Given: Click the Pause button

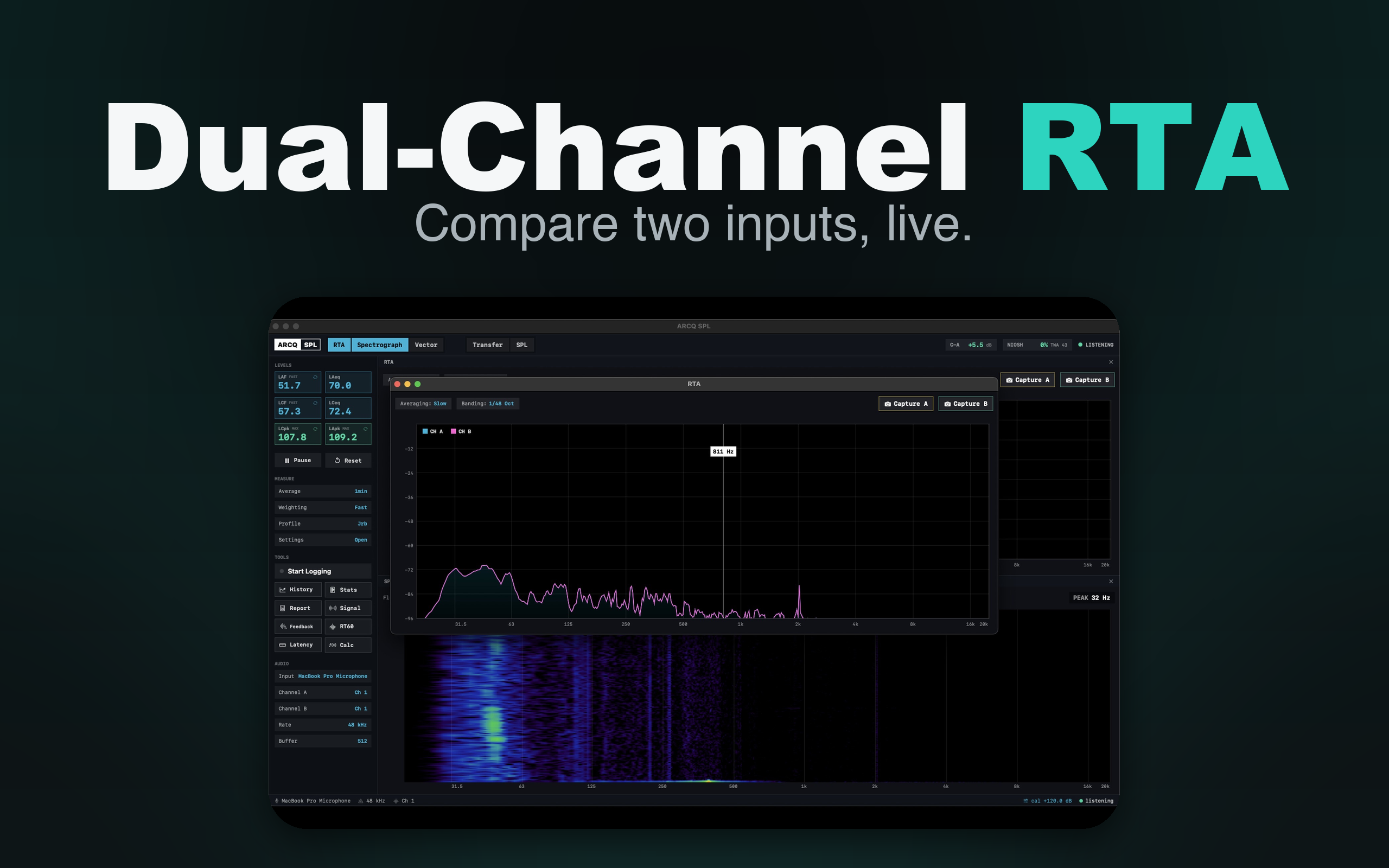Looking at the screenshot, I should (x=298, y=461).
